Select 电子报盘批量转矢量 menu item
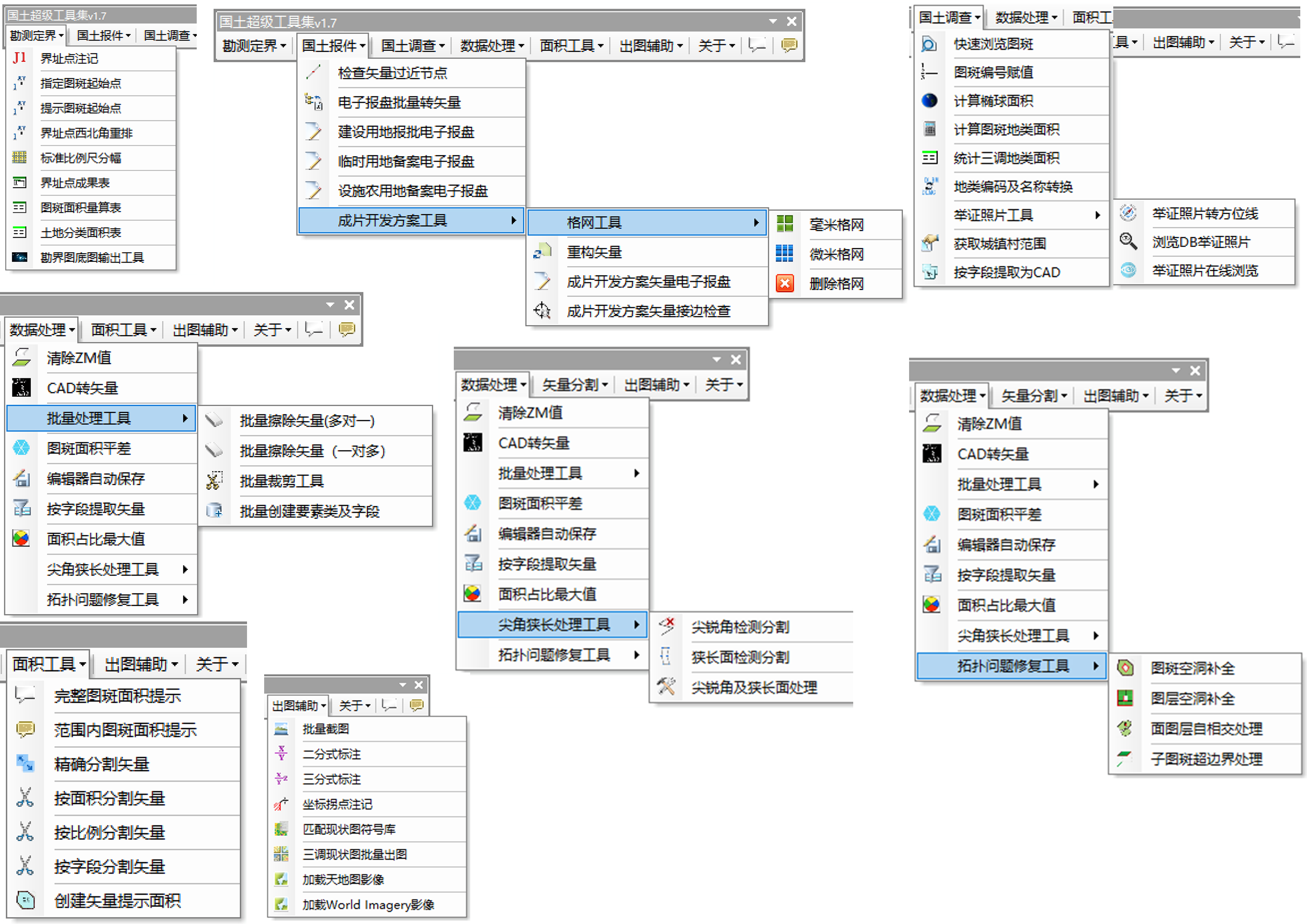Viewport: 1307px width, 924px height. pyautogui.click(x=399, y=102)
